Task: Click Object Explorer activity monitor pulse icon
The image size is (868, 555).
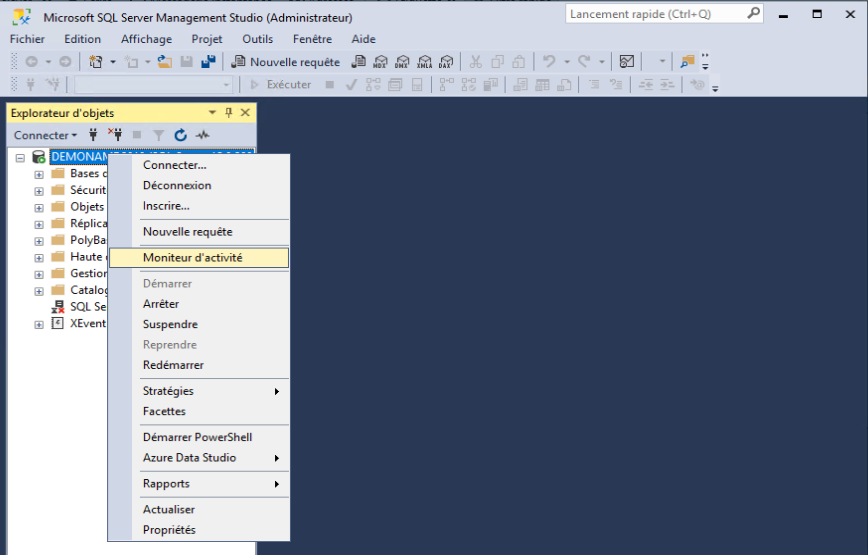Action: click(x=203, y=135)
